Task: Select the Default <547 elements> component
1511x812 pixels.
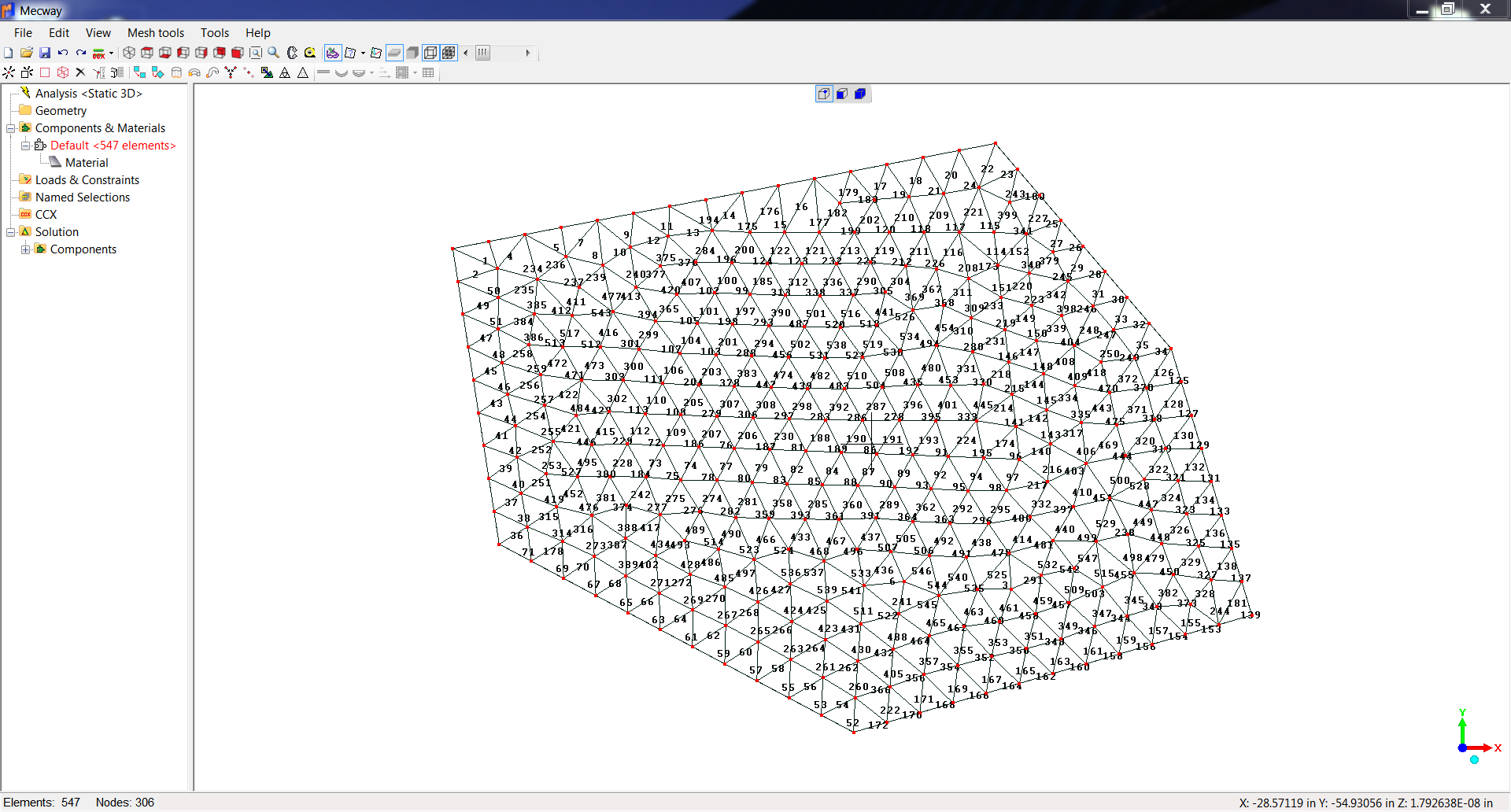Action: point(113,145)
